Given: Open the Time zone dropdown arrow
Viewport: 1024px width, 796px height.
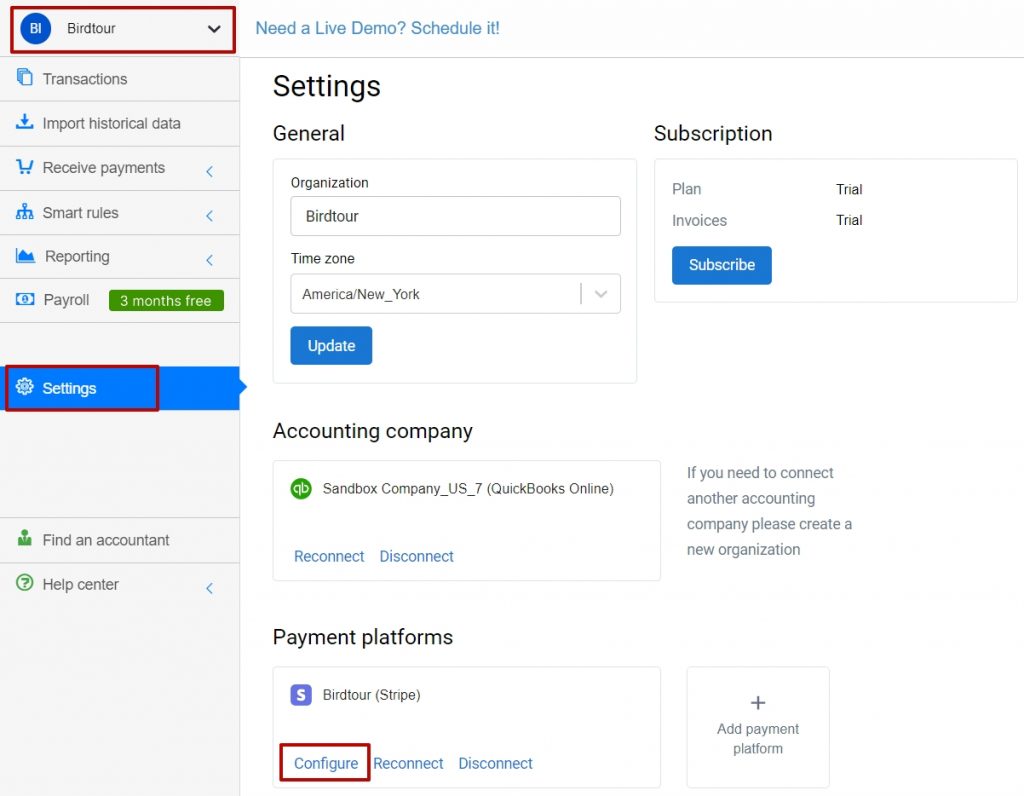Looking at the screenshot, I should 601,294.
